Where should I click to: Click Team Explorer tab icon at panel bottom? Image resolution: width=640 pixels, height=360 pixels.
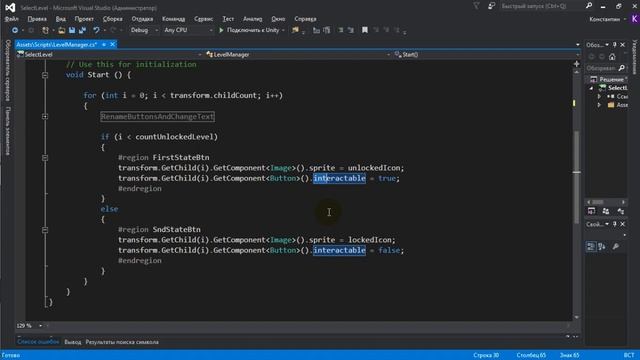point(606,211)
